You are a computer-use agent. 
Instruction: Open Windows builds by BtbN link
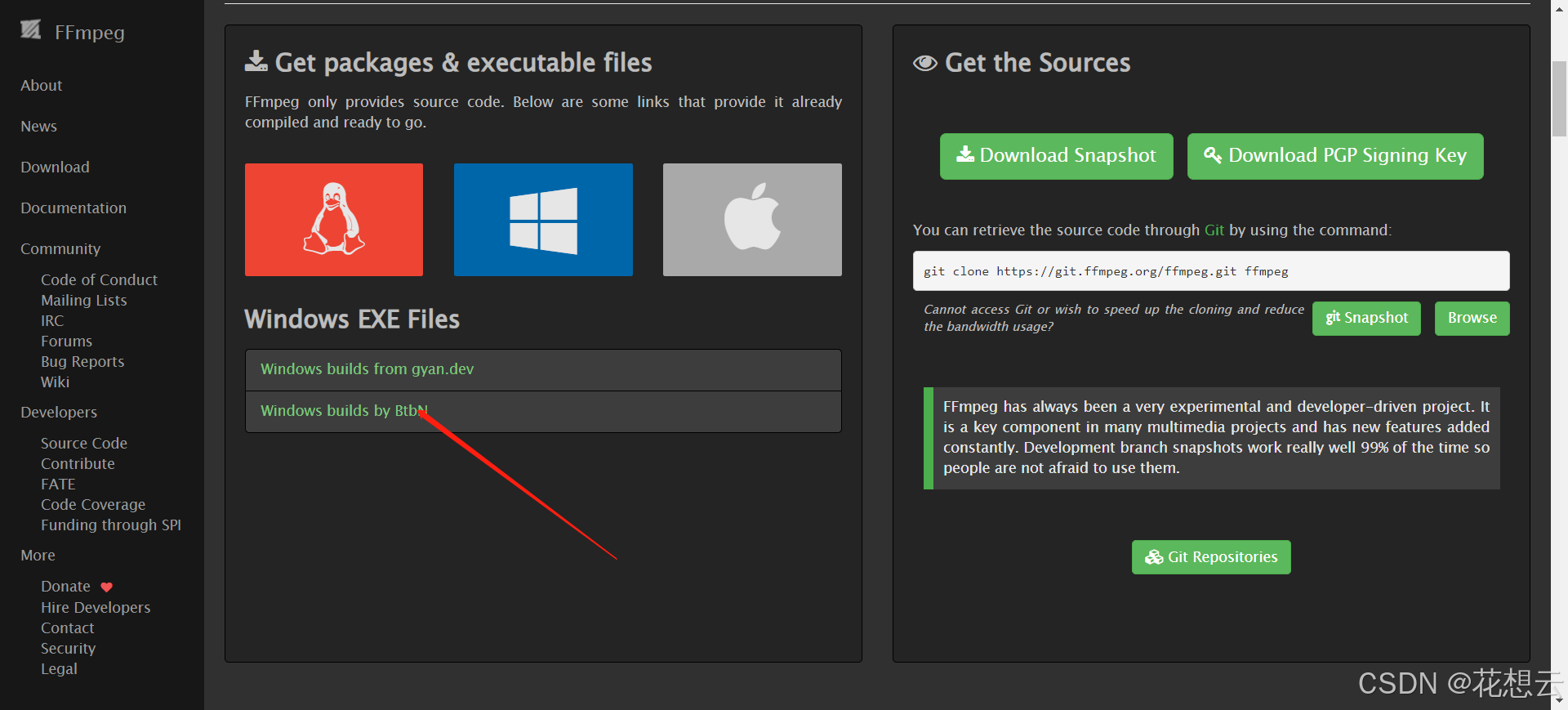point(344,411)
